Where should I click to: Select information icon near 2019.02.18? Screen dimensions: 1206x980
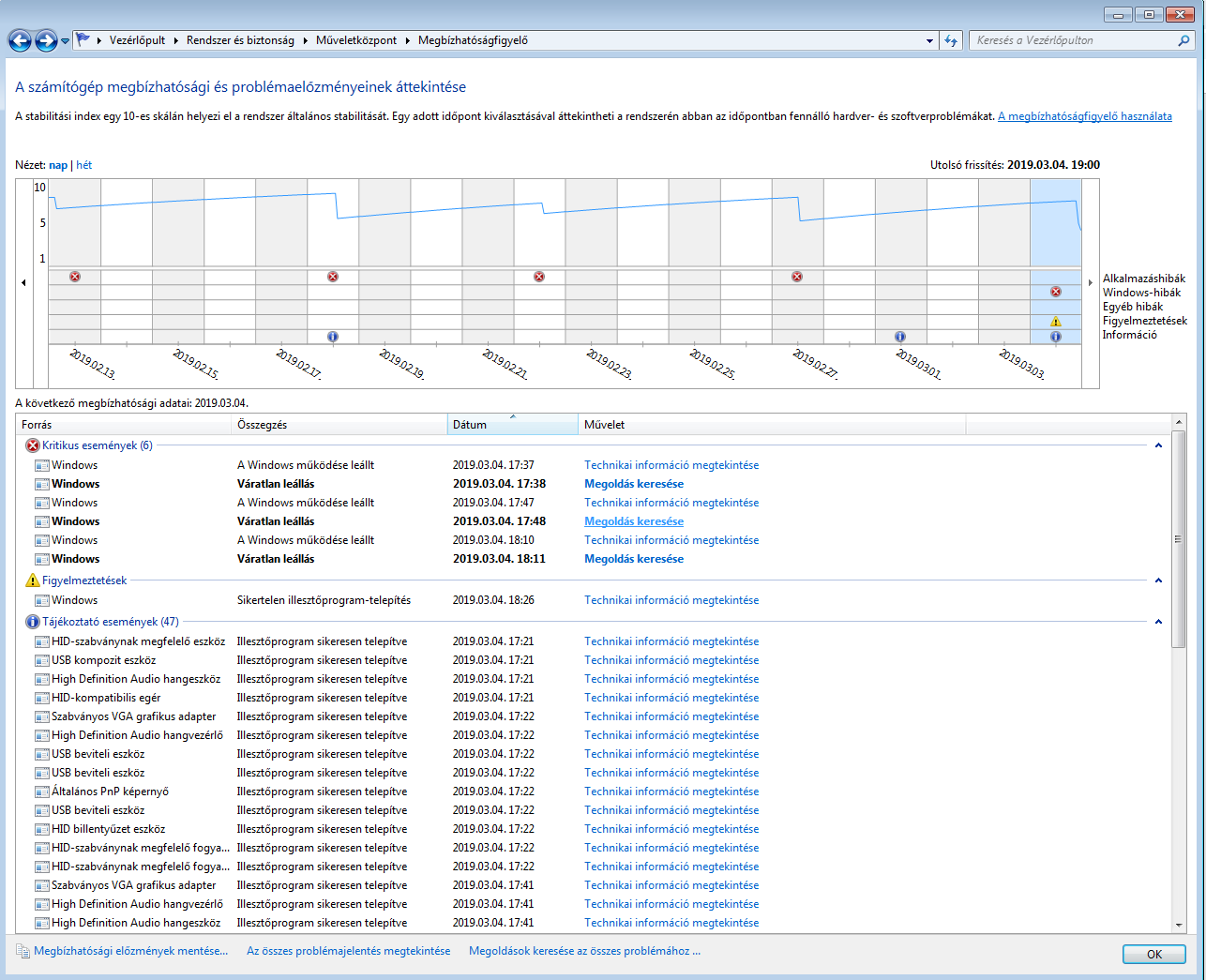[333, 337]
